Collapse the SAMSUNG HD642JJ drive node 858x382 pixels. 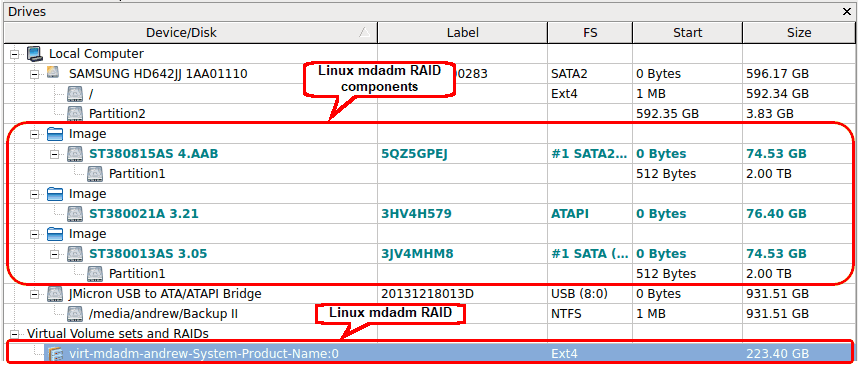tap(34, 74)
